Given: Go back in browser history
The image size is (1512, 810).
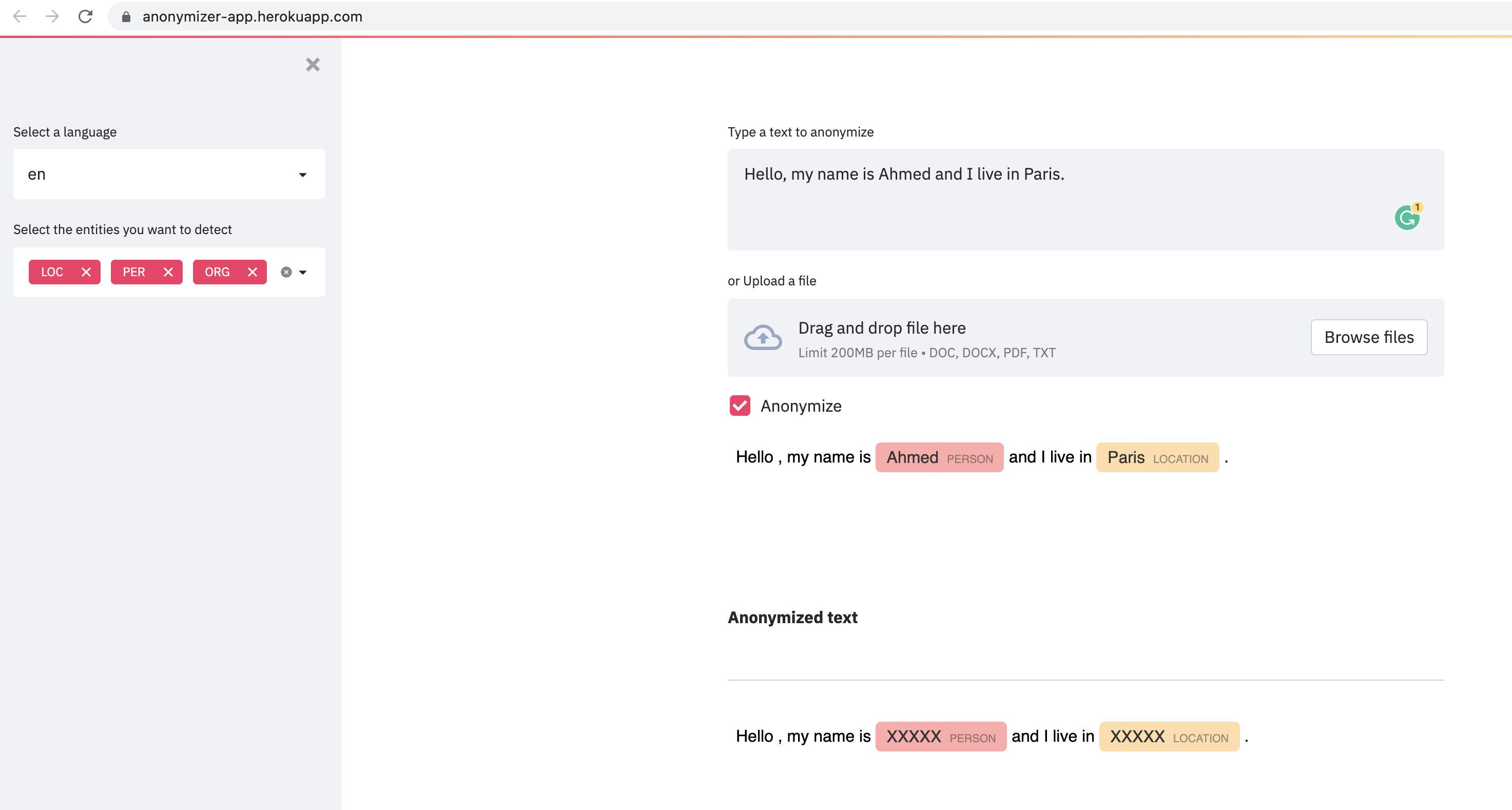Looking at the screenshot, I should (20, 16).
